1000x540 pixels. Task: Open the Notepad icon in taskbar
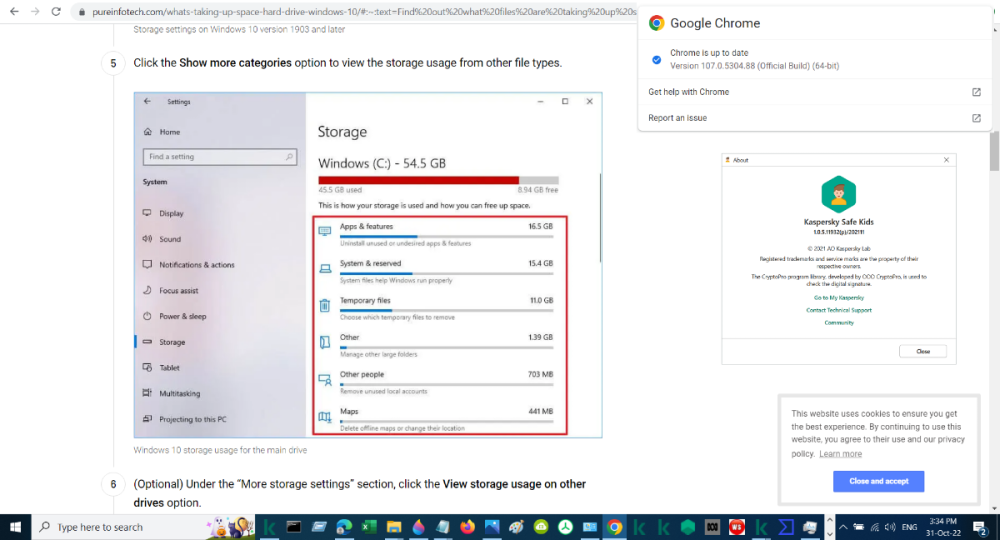coord(443,527)
